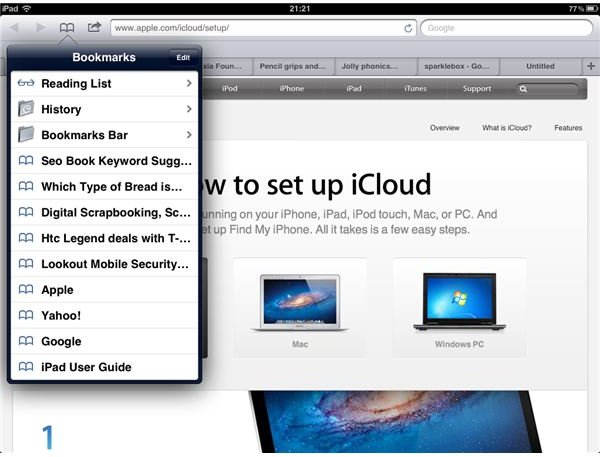600x457 pixels.
Task: Click the History folder icon
Action: (26, 109)
